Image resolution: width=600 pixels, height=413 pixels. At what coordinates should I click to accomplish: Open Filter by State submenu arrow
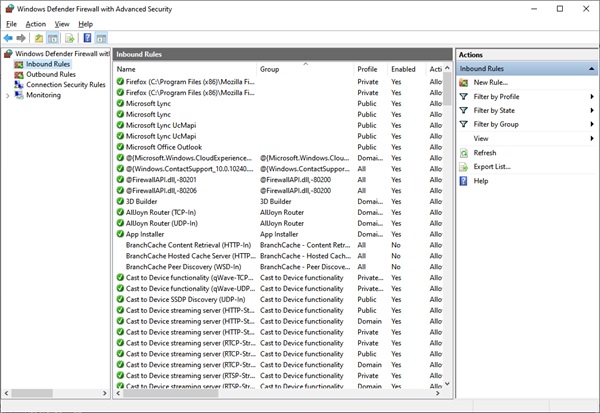pos(592,110)
